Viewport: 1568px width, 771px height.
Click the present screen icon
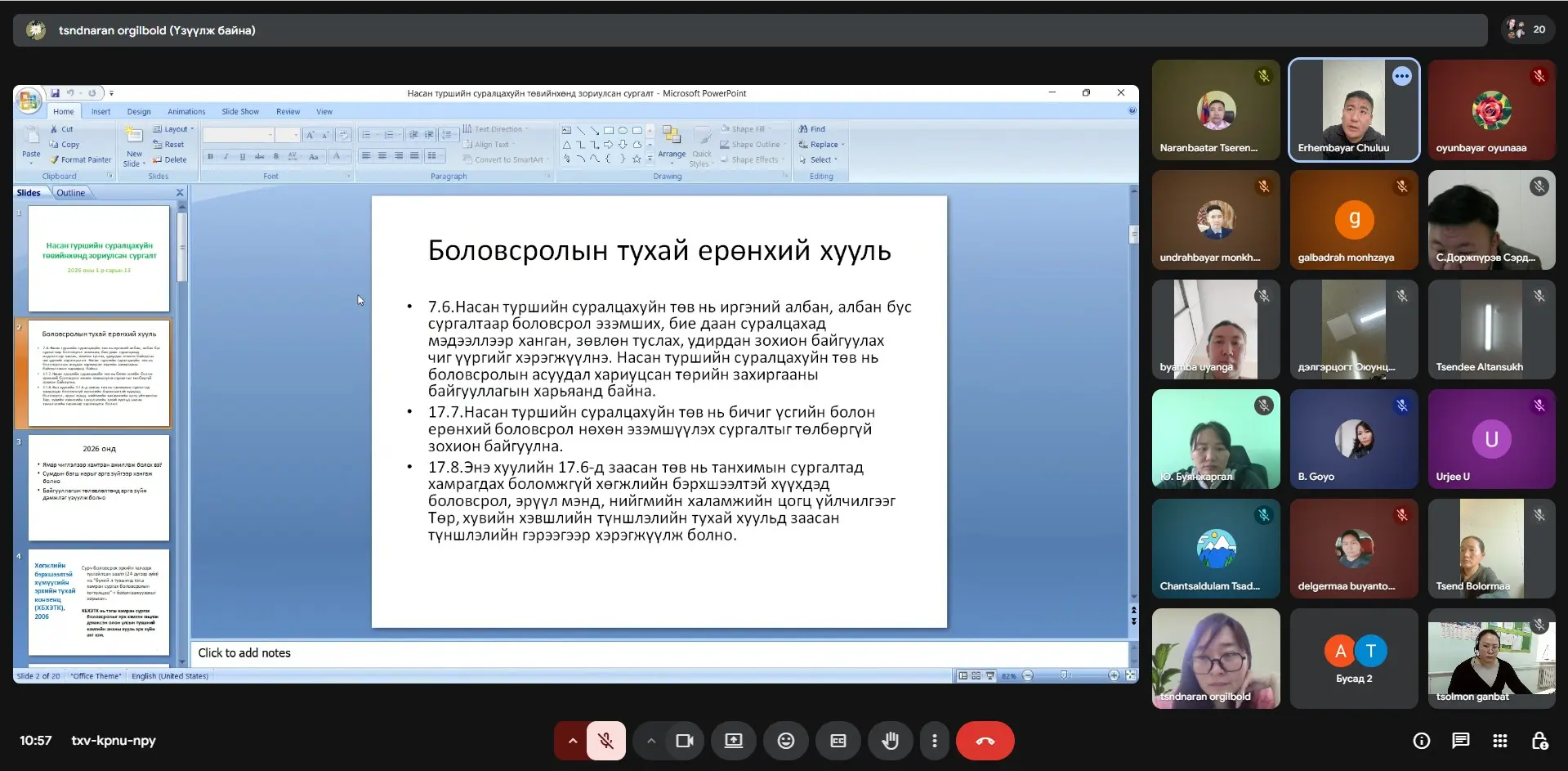(x=733, y=741)
